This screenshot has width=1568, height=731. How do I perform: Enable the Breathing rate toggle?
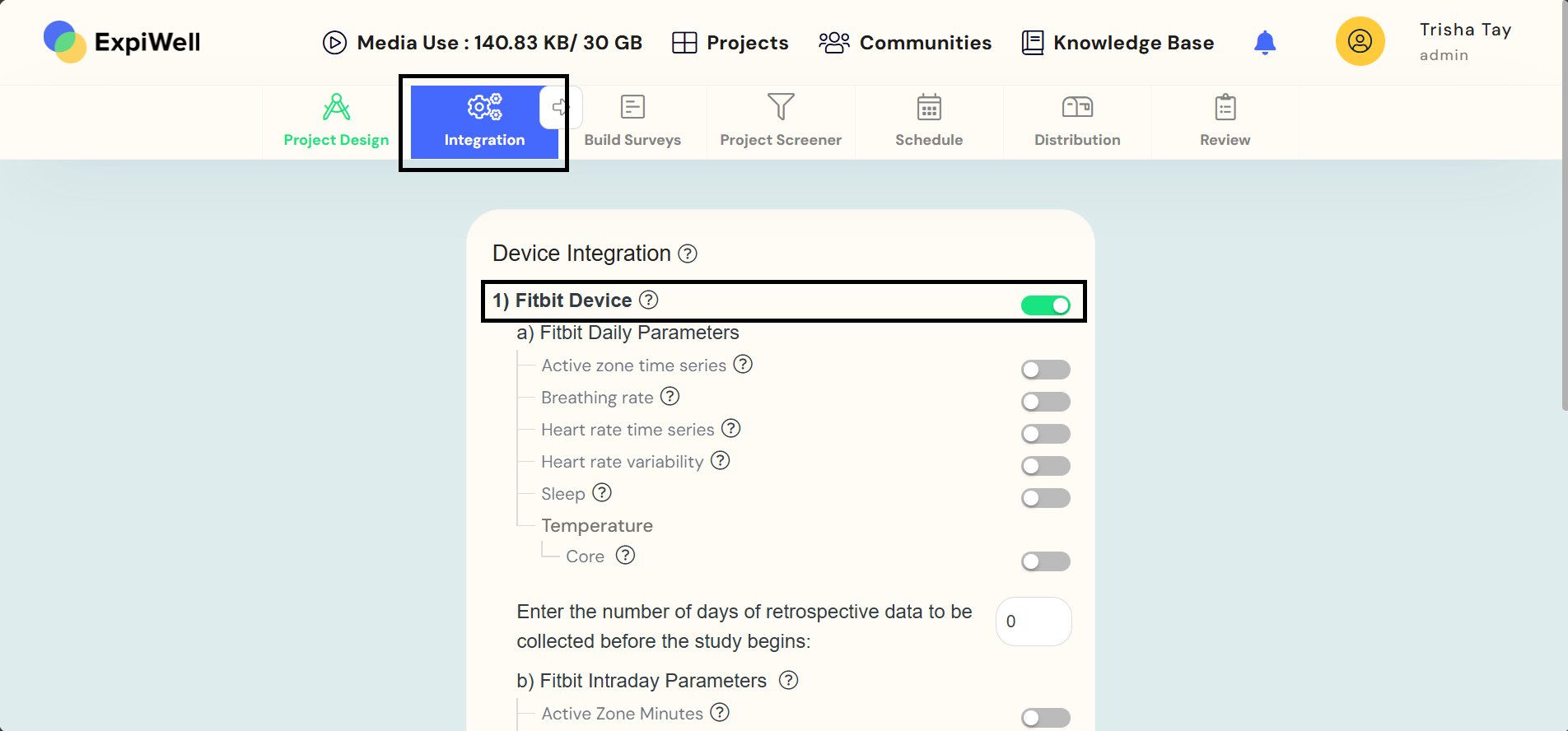click(x=1046, y=402)
